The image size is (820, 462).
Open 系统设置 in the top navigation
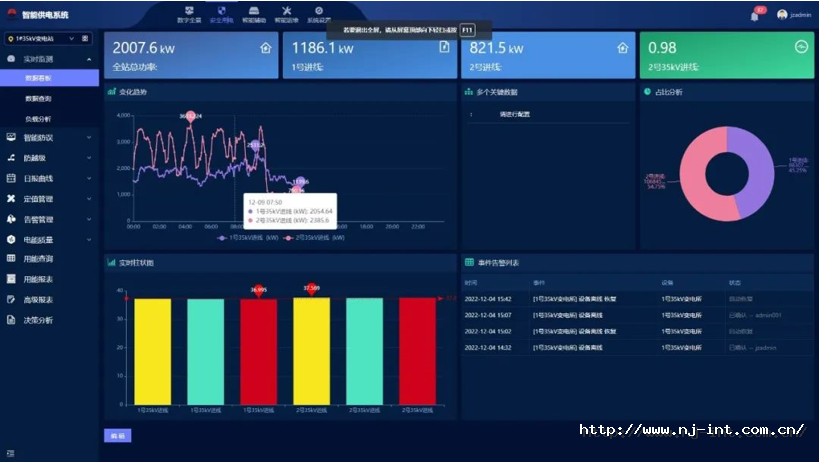pos(319,14)
